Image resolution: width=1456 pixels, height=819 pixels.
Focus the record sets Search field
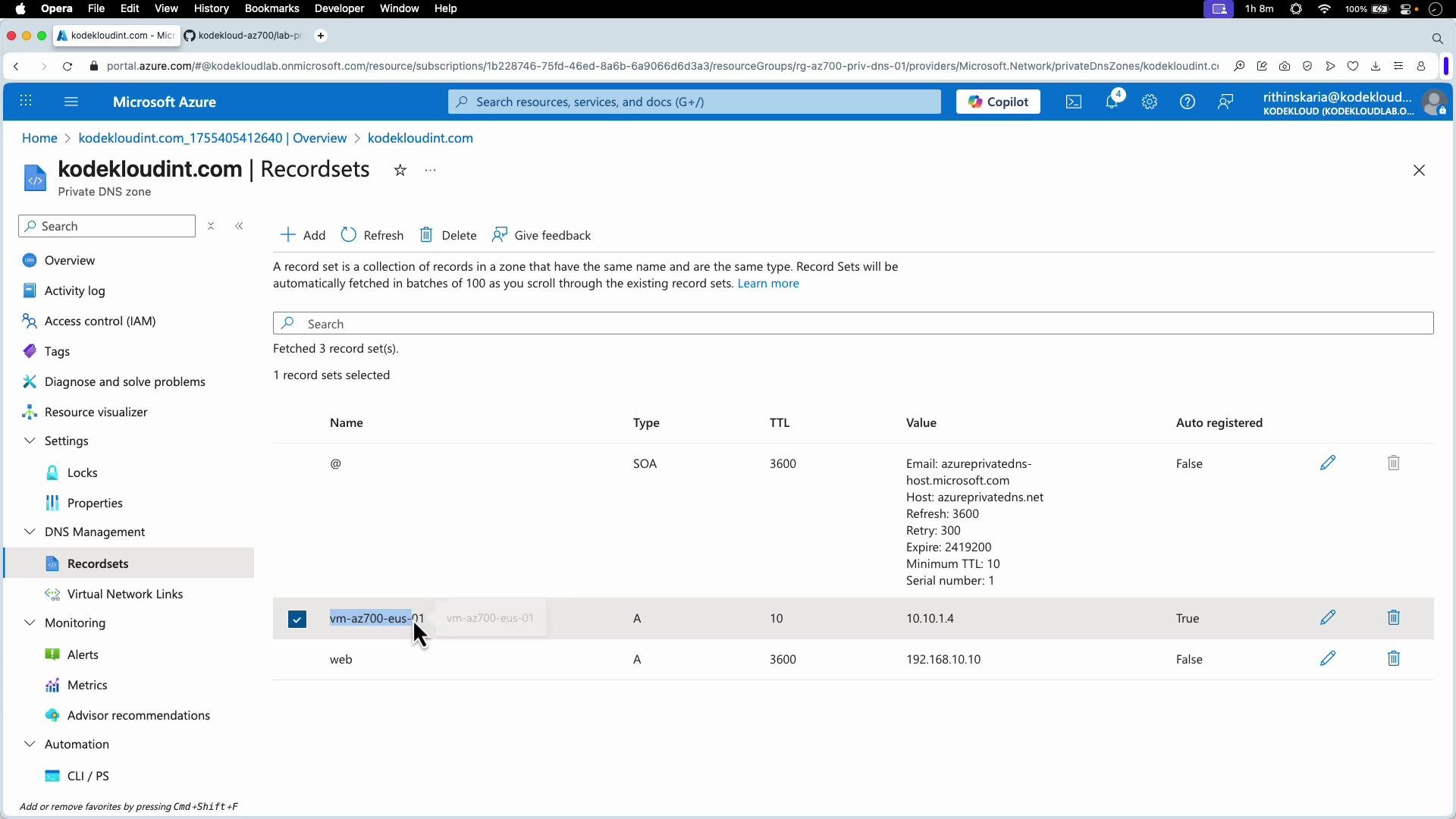pos(853,324)
